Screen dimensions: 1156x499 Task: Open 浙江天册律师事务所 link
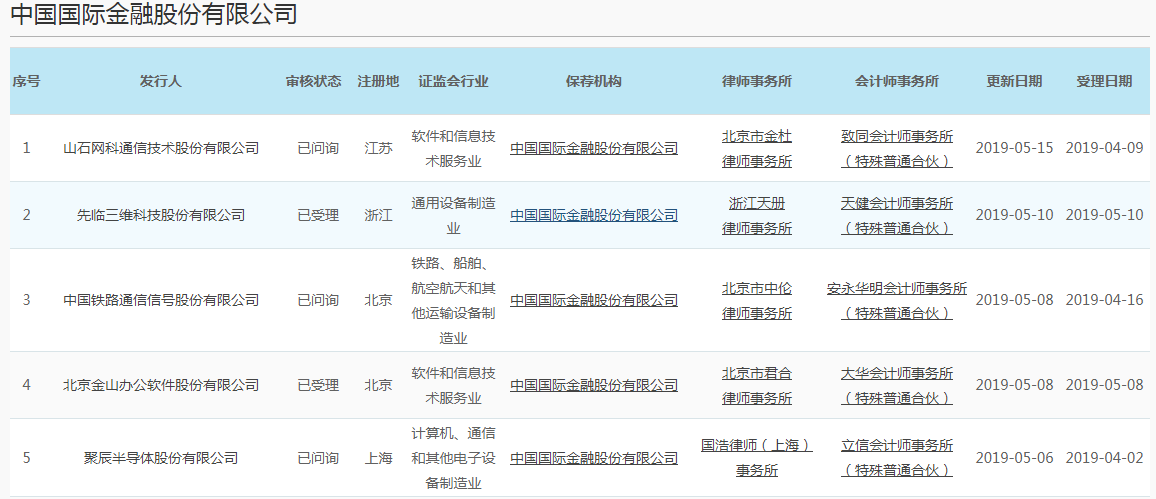(756, 215)
